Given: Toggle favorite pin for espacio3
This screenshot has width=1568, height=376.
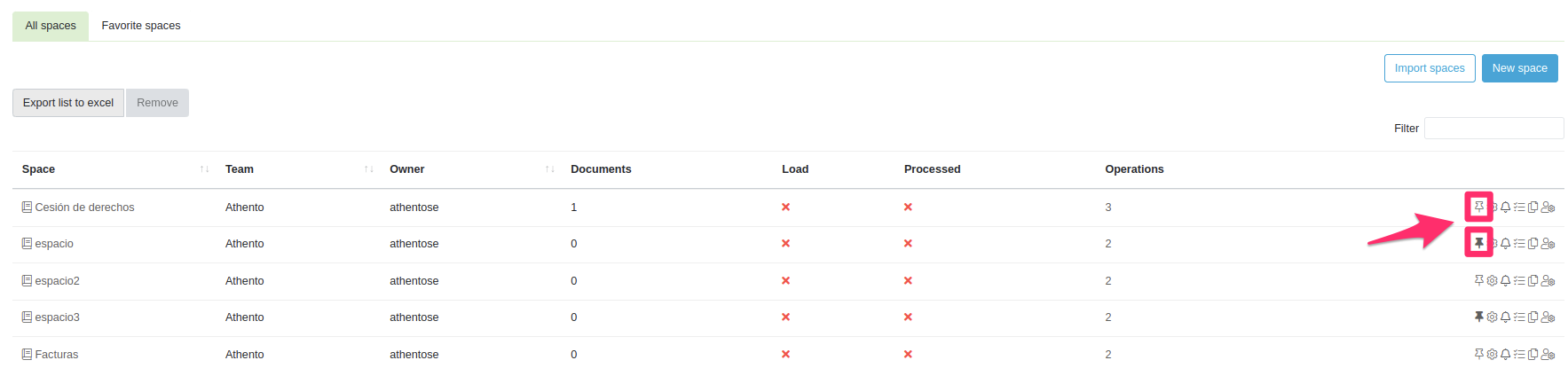Looking at the screenshot, I should (x=1478, y=317).
